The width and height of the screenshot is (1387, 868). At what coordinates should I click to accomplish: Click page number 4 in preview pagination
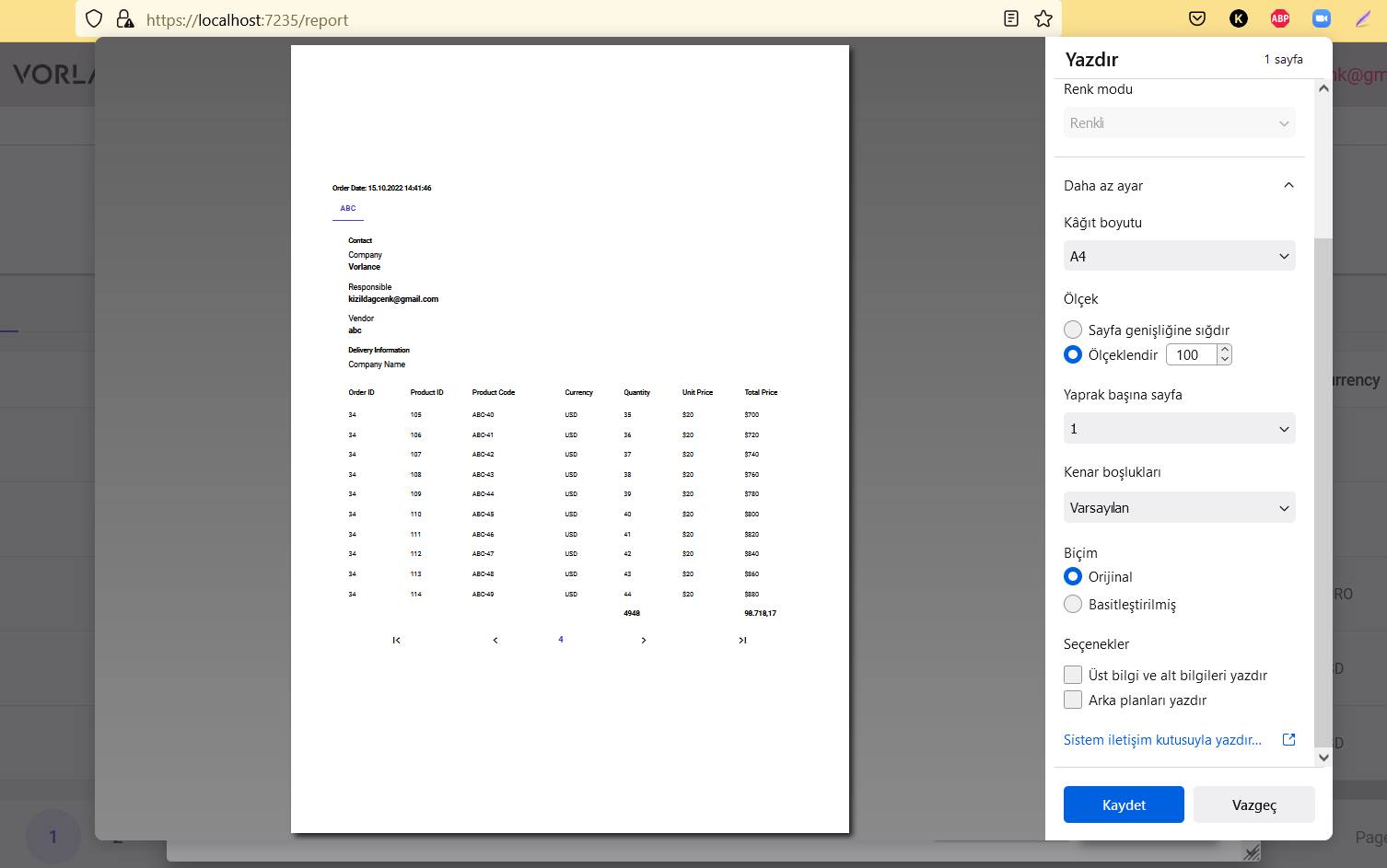561,640
